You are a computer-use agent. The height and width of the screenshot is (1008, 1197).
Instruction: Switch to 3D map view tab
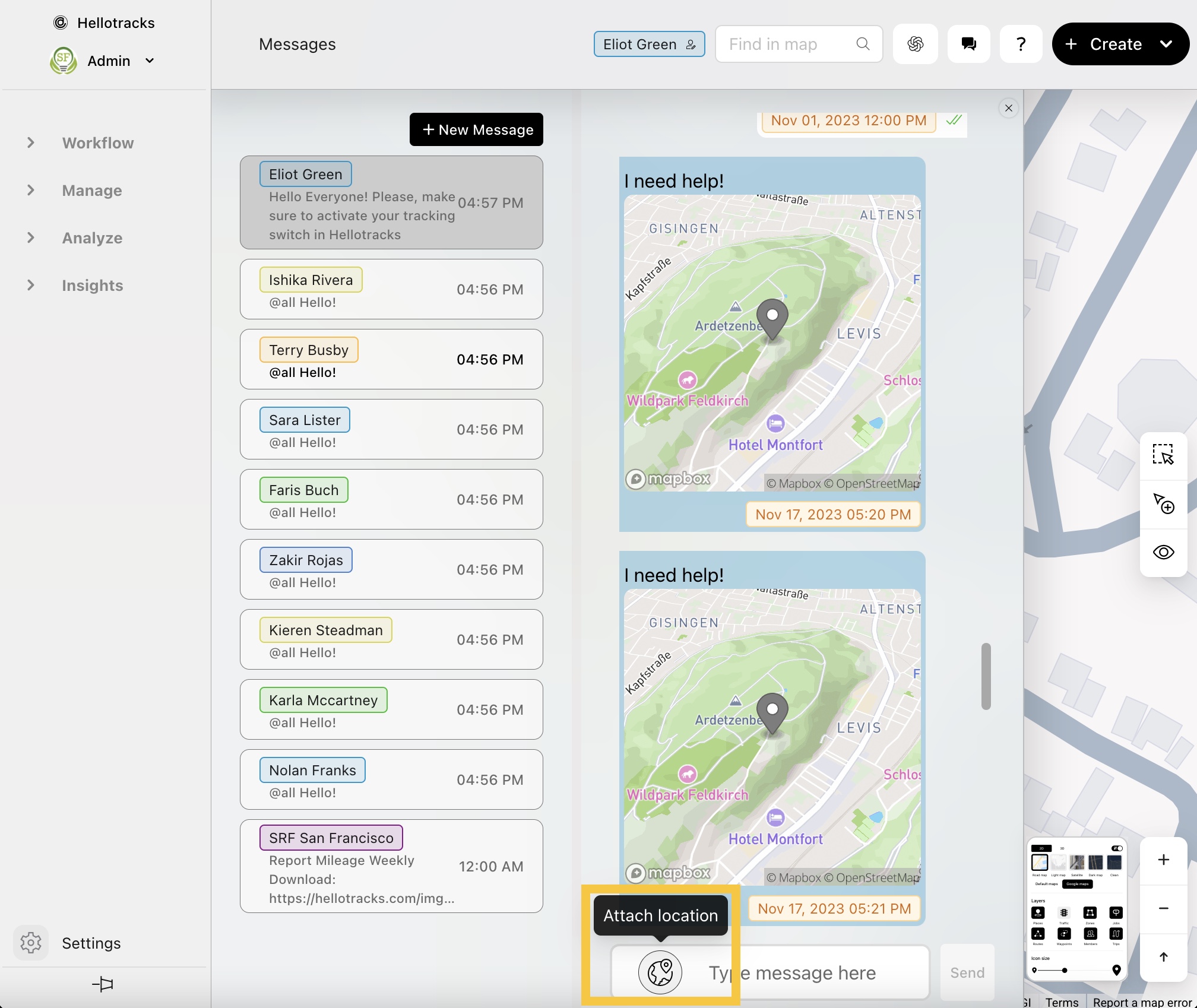coord(1062,848)
